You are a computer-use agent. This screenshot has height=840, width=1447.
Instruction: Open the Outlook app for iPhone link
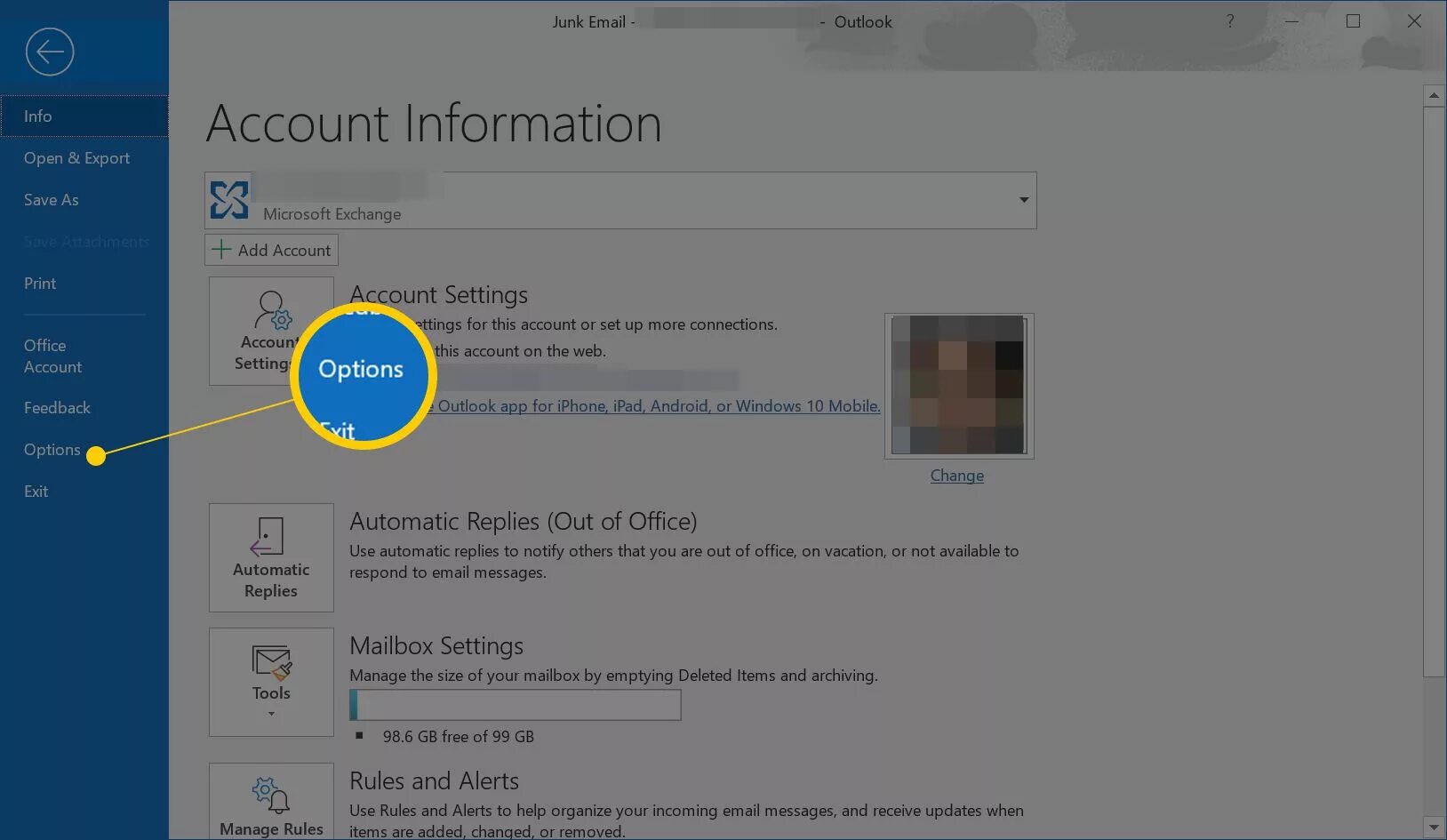[659, 406]
